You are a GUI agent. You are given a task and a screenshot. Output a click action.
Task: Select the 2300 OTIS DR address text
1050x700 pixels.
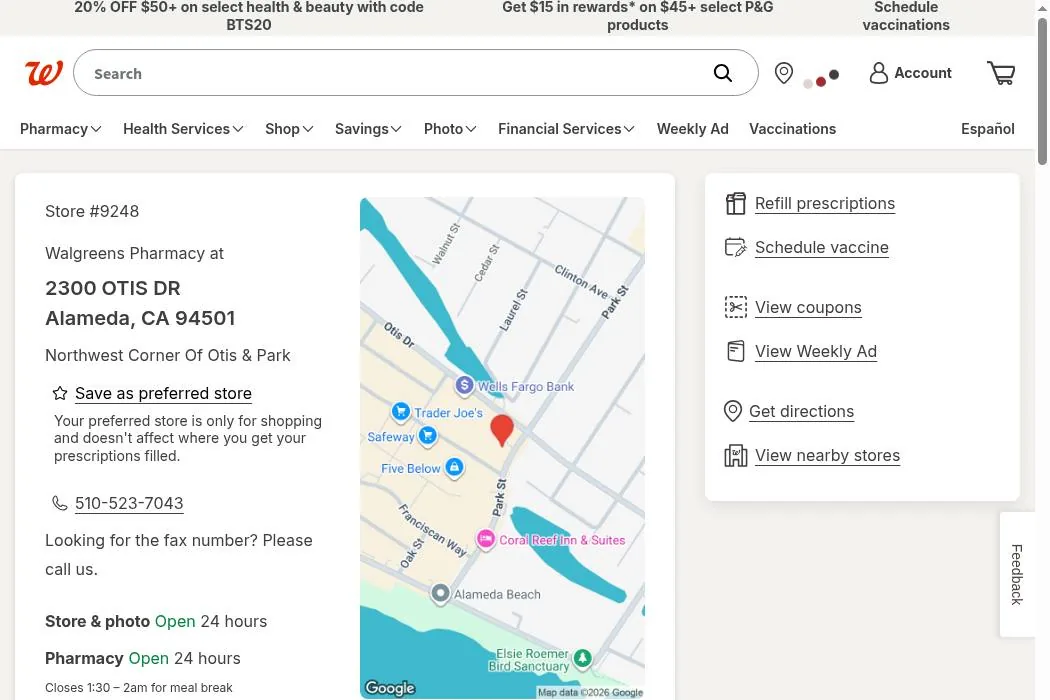112,288
